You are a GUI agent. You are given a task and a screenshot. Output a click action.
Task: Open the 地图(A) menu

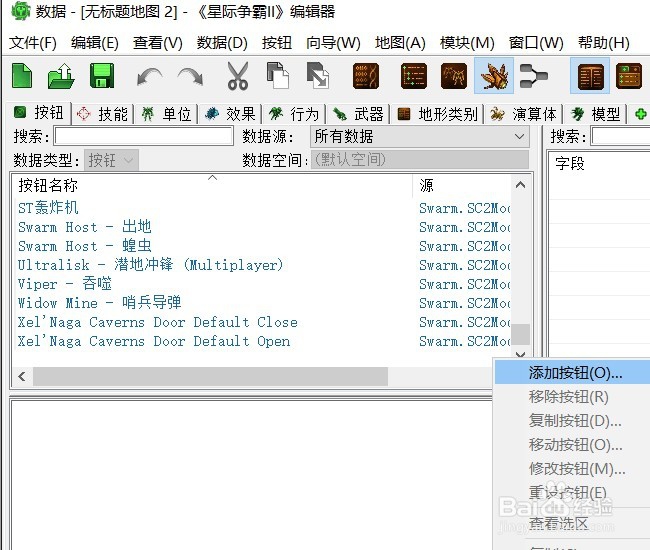400,43
